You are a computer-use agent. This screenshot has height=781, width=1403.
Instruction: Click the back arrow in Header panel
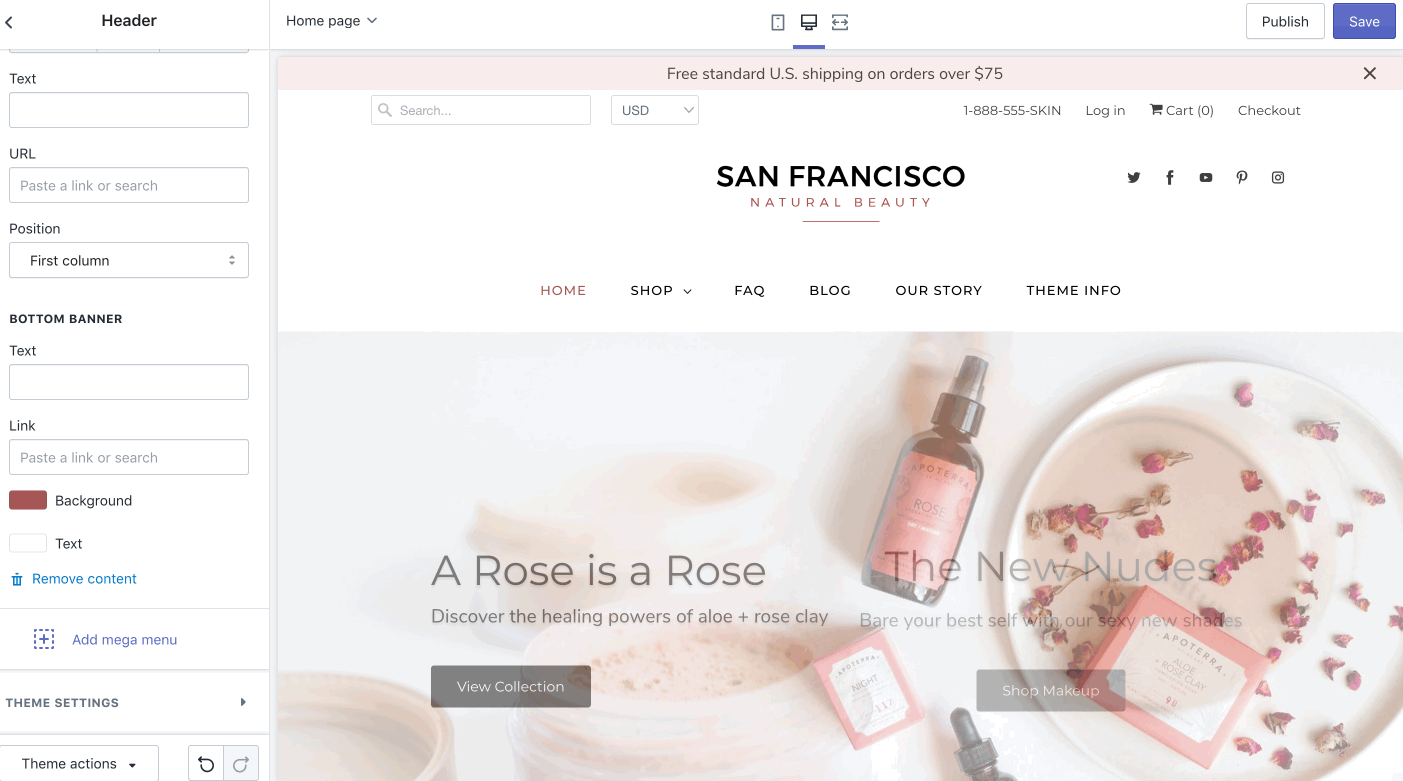[x=10, y=21]
